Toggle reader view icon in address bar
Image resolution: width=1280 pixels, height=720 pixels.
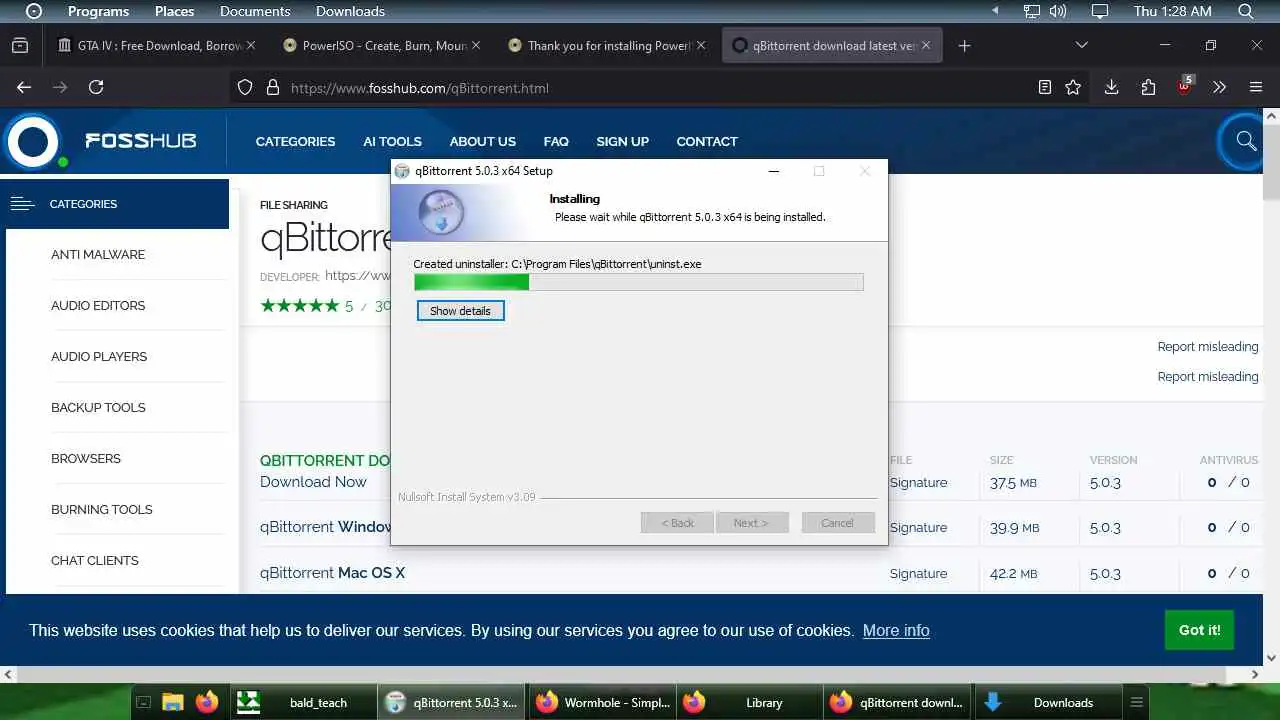point(1045,87)
